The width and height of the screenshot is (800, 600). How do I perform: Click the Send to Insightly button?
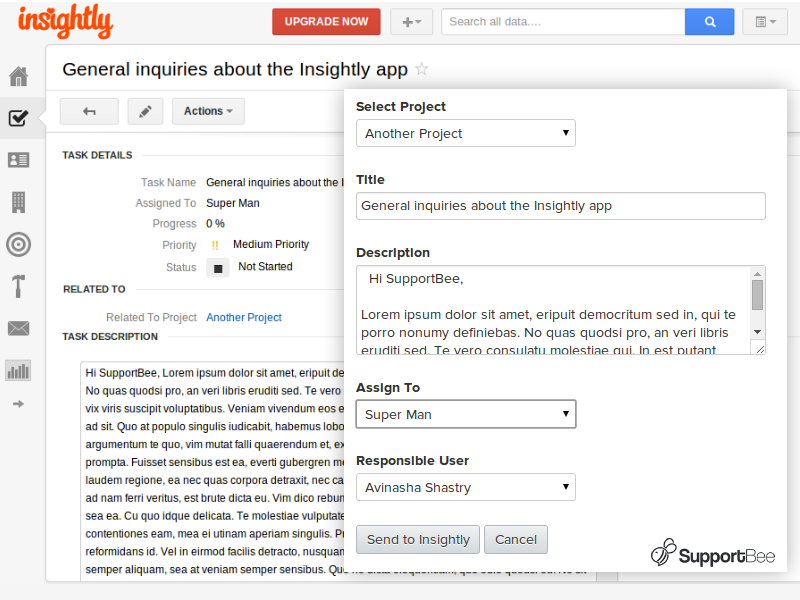(417, 539)
